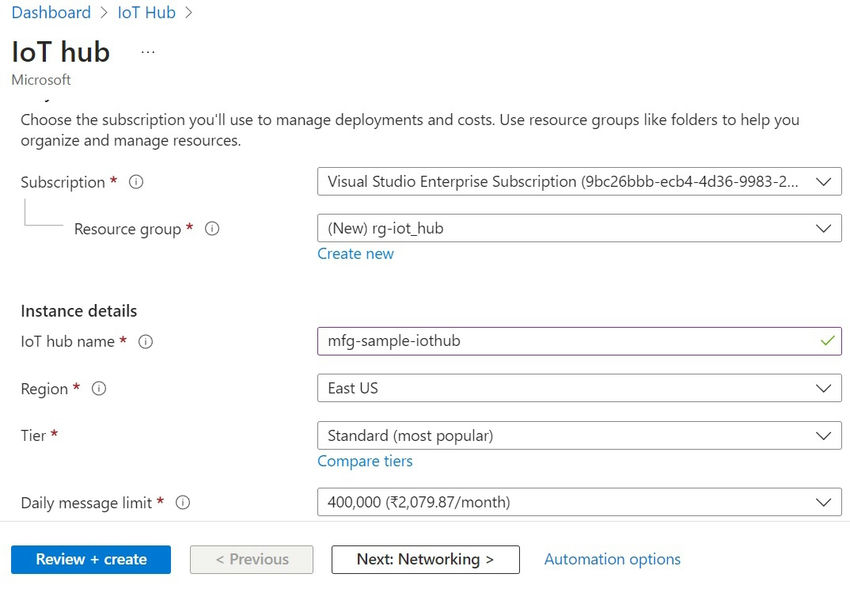Click the Dashboard breadcrumb link
Image resolution: width=850 pixels, height=589 pixels.
[x=51, y=13]
